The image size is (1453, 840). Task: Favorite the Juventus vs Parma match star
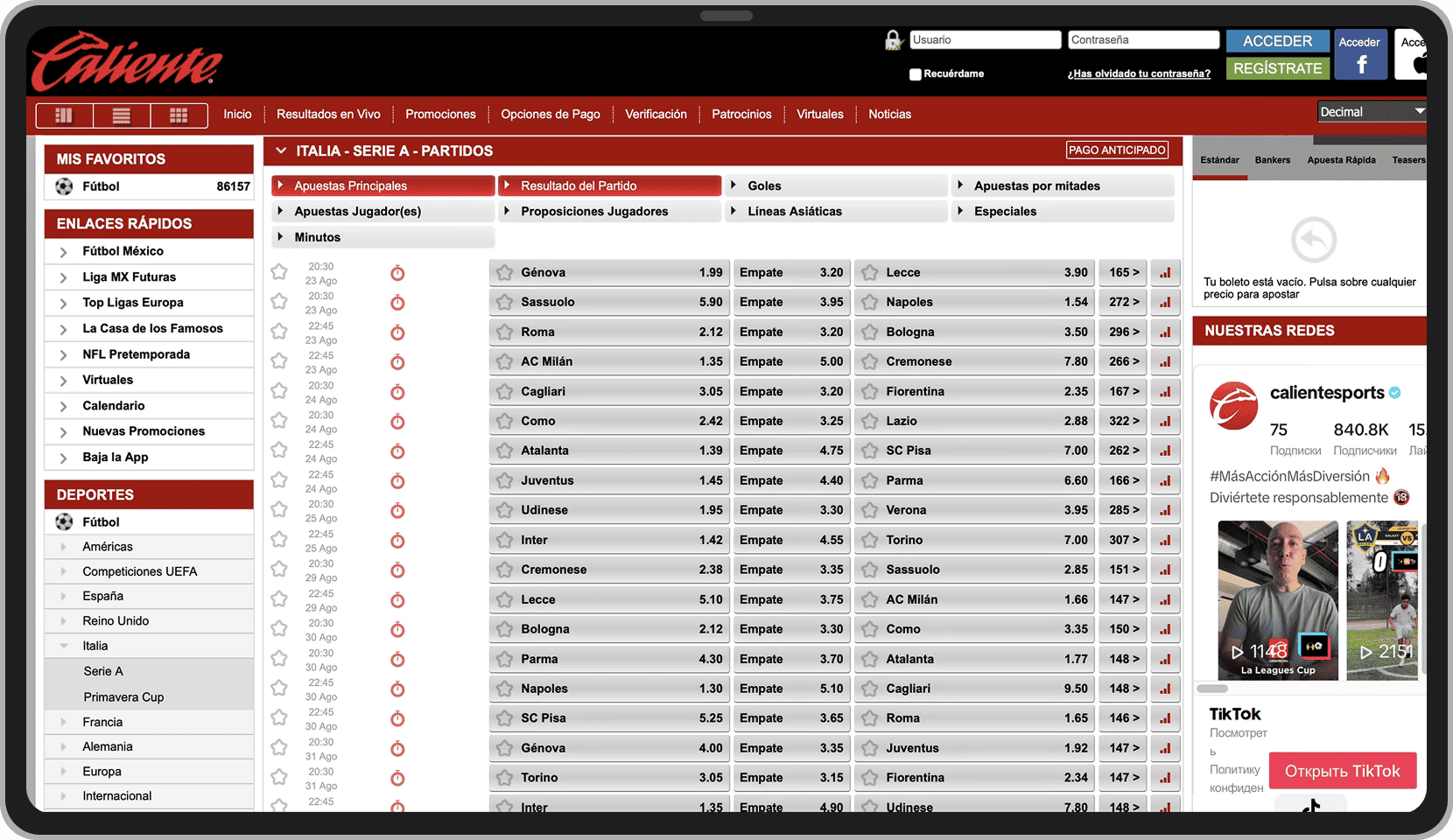(279, 479)
